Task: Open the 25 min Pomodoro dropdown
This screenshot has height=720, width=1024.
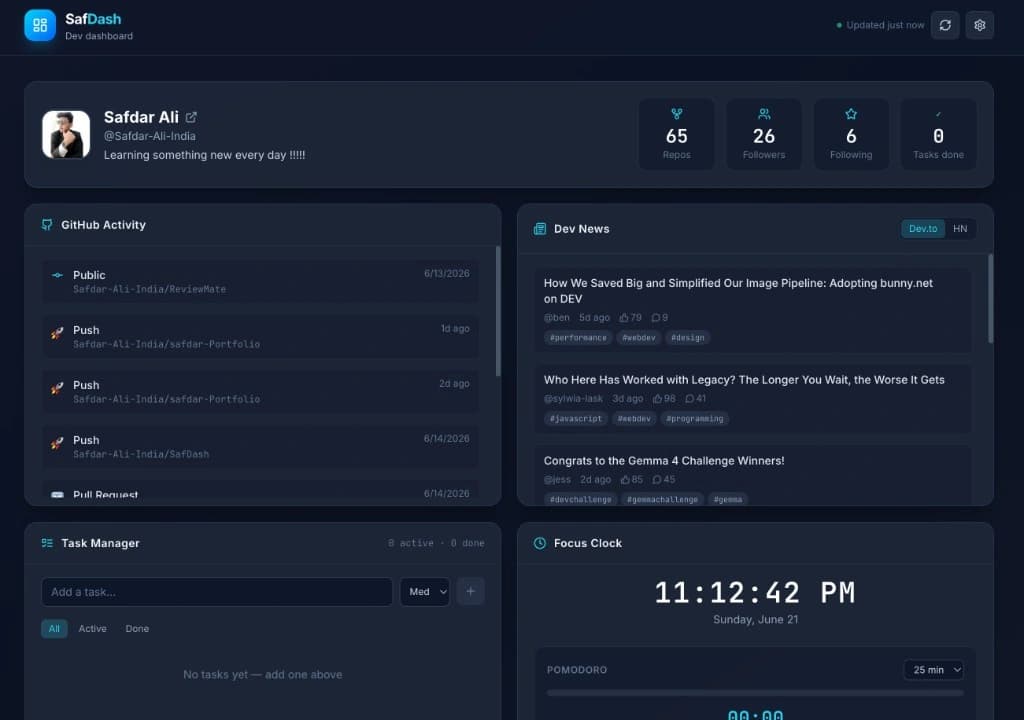Action: point(934,670)
